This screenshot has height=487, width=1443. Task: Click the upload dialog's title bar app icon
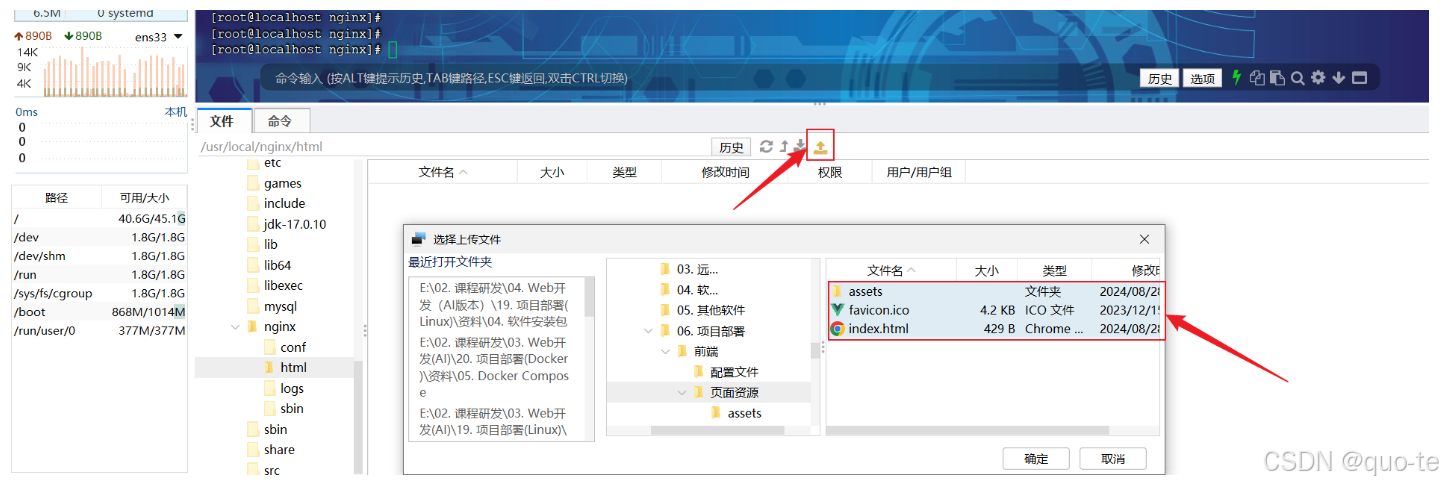[x=419, y=239]
